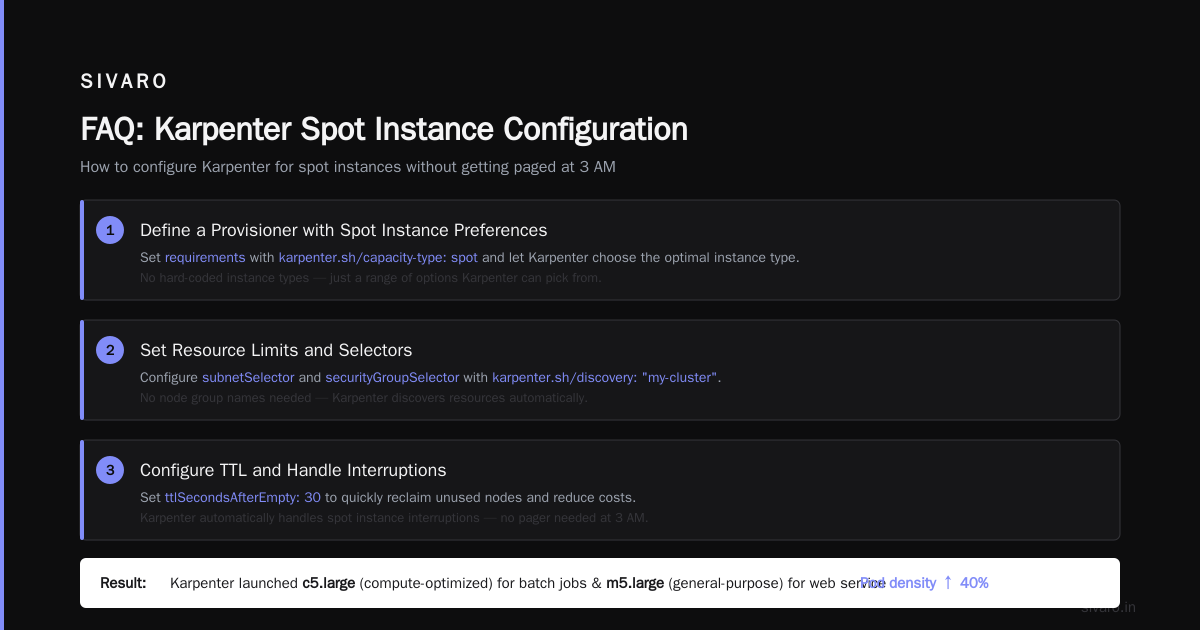
Task: Click the 'm5.large' instance name
Action: pos(635,582)
